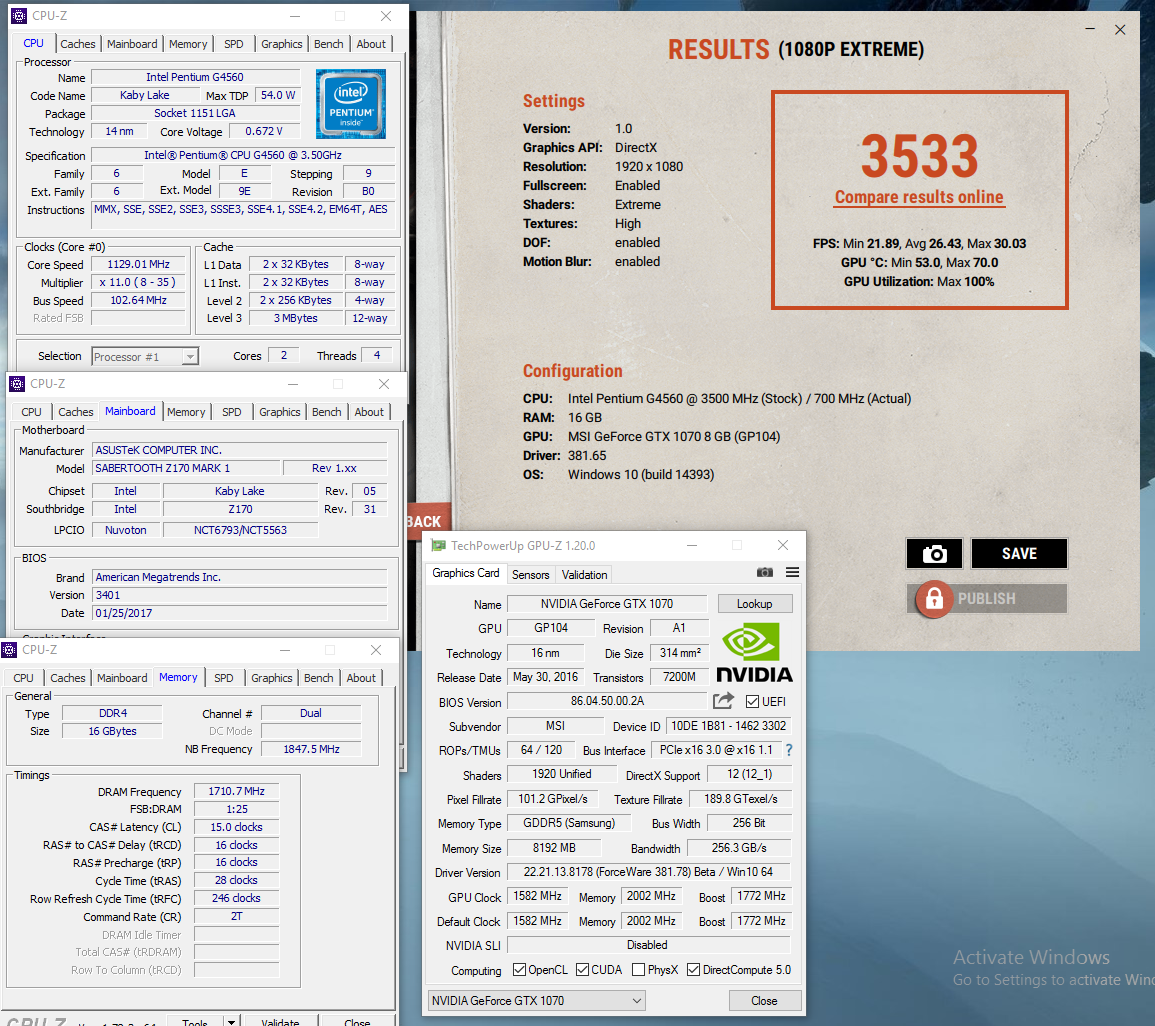Click the Close button in GPU-Z
1155x1026 pixels.
(764, 1000)
